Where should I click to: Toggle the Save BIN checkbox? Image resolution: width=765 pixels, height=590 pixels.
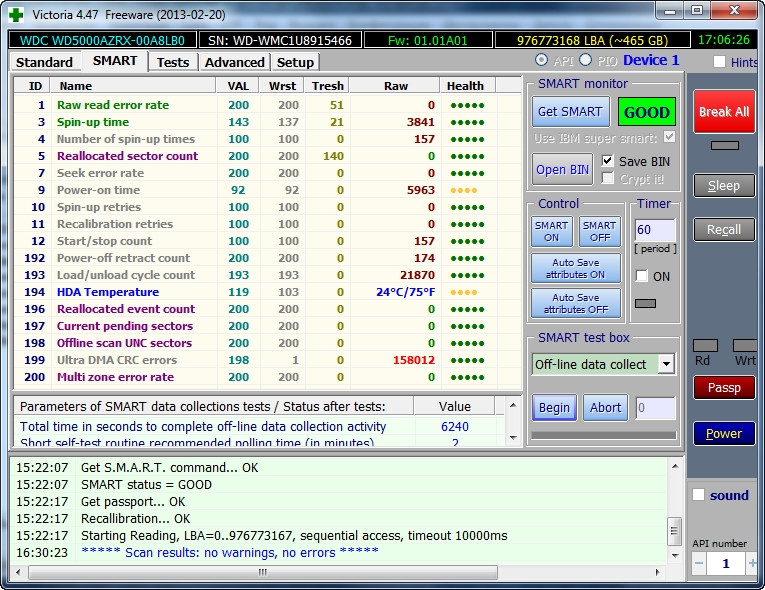pos(608,161)
